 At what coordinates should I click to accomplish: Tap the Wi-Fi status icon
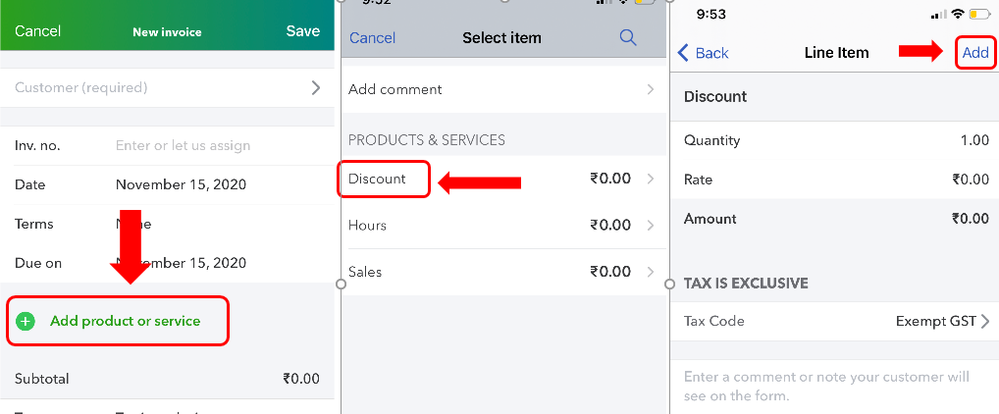(957, 15)
